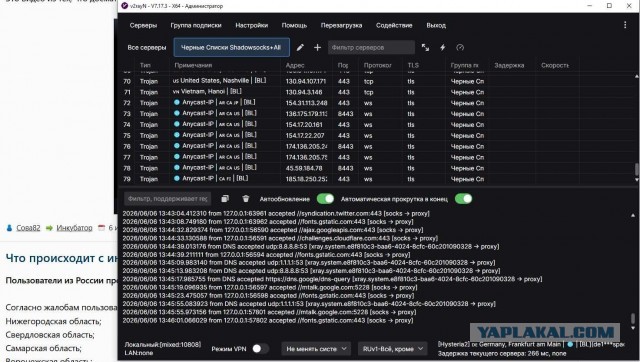Open the Группа подписки menu

[x=196, y=25]
